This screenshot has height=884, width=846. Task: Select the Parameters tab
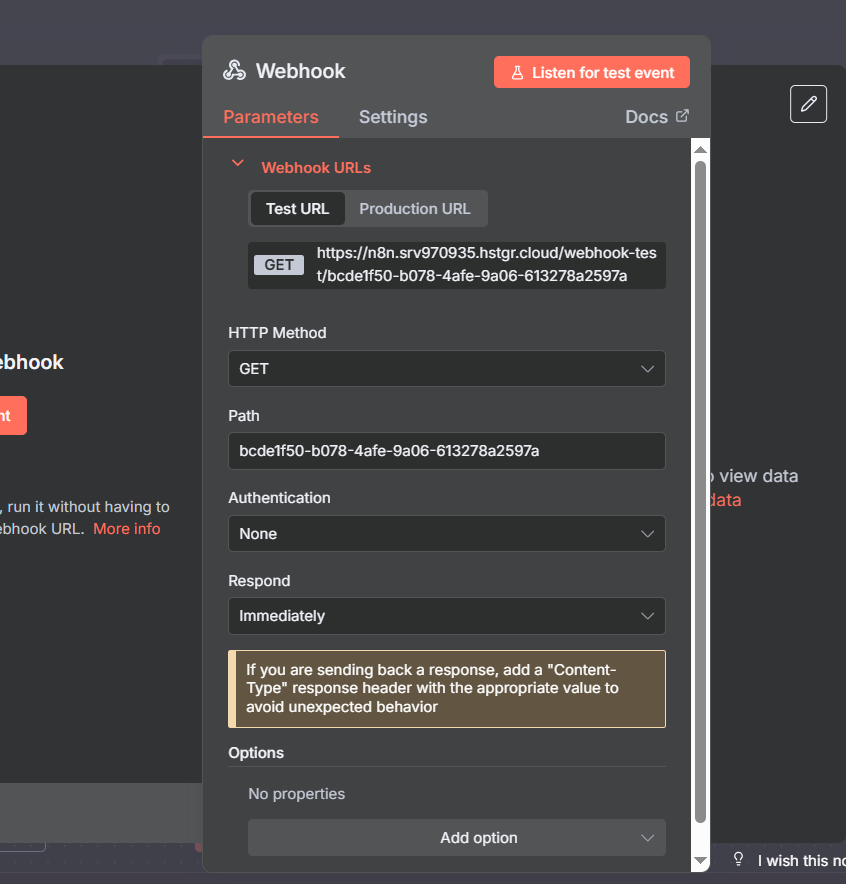coord(271,117)
